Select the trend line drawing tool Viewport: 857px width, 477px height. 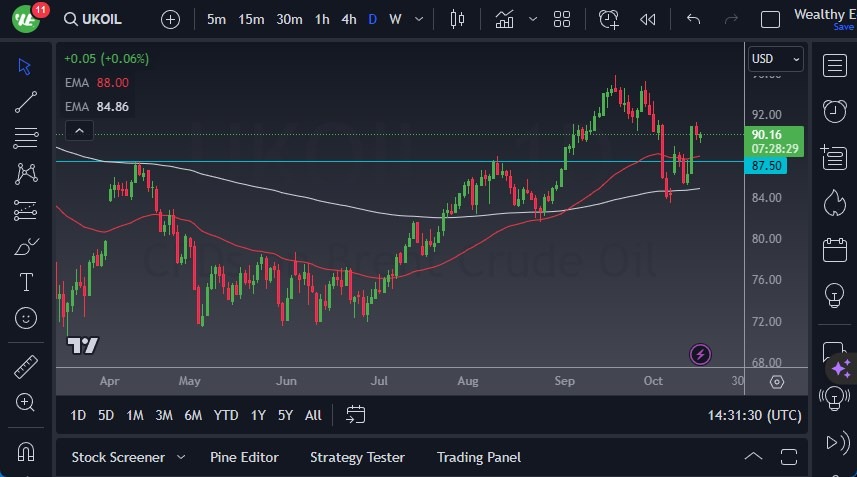[26, 101]
